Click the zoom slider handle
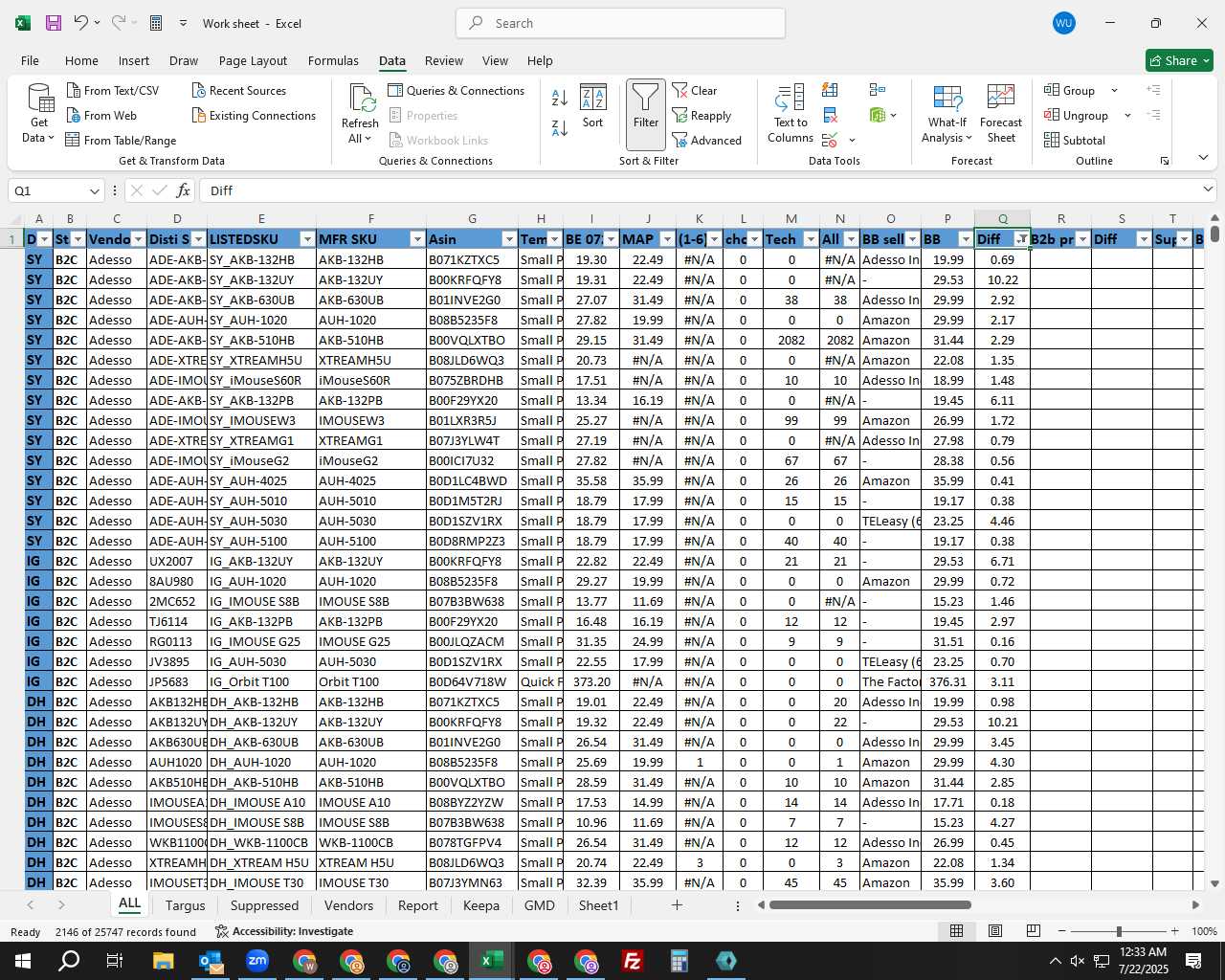This screenshot has width=1225, height=980. point(1118,931)
